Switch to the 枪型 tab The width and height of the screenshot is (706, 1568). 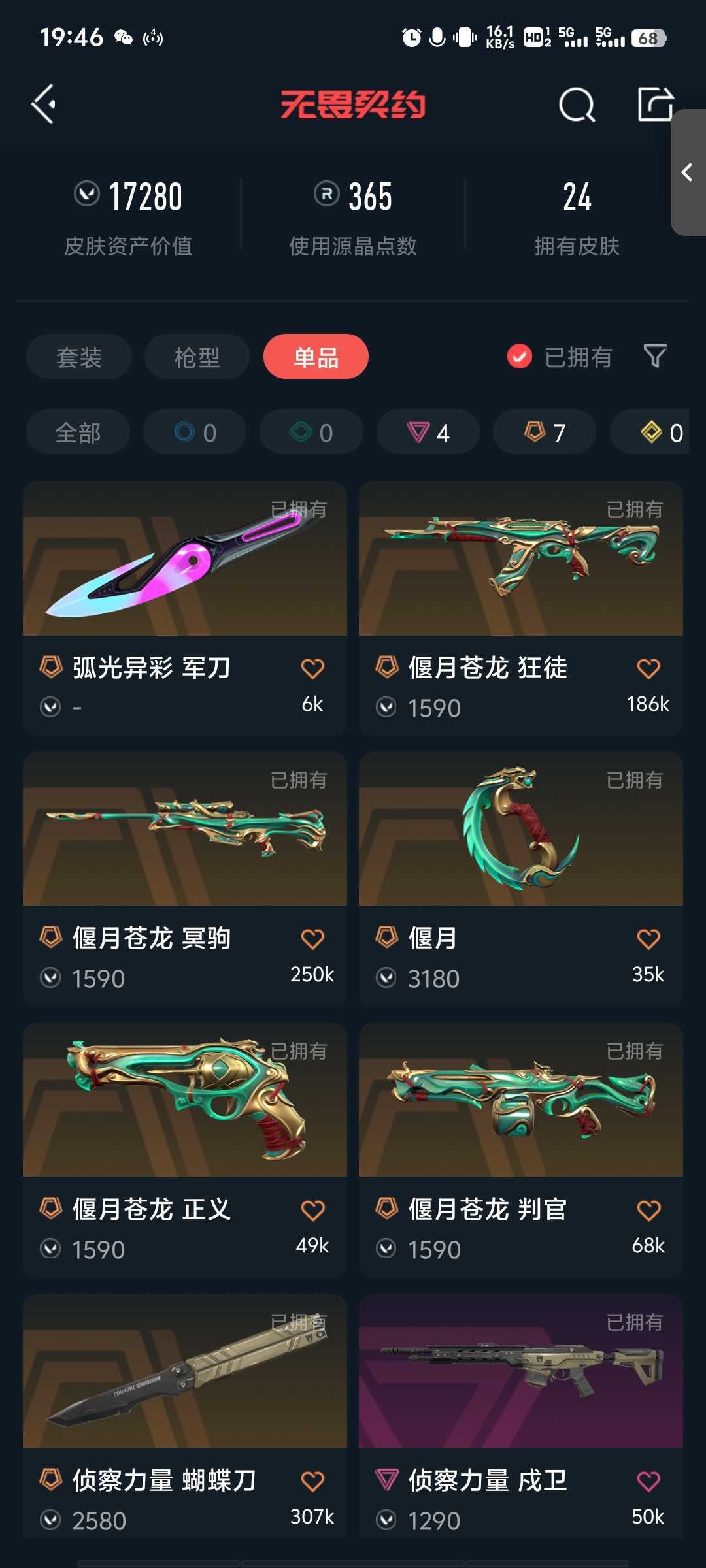pos(197,357)
